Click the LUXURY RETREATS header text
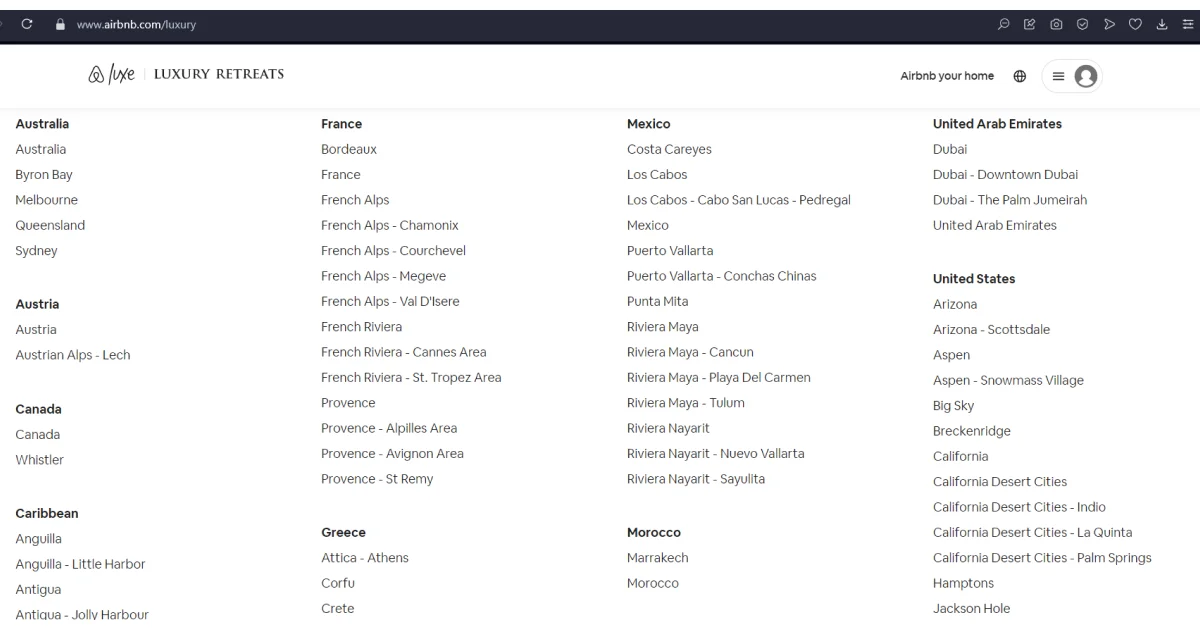Screen dimensions: 1200x630 219,75
